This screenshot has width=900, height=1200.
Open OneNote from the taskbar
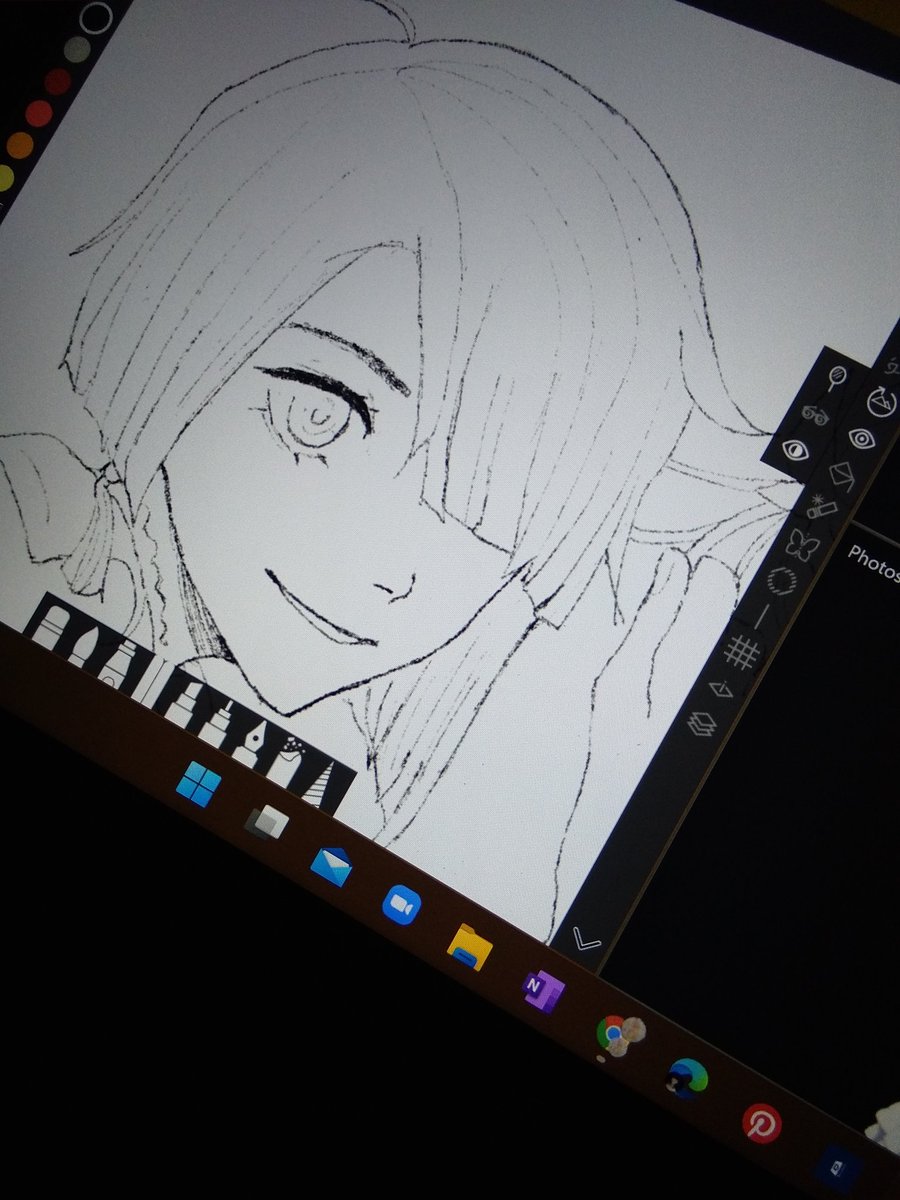tap(543, 990)
